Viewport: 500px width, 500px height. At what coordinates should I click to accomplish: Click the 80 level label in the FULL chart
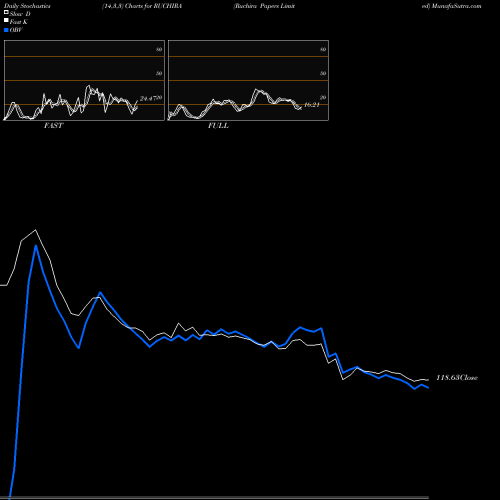coord(323,49)
